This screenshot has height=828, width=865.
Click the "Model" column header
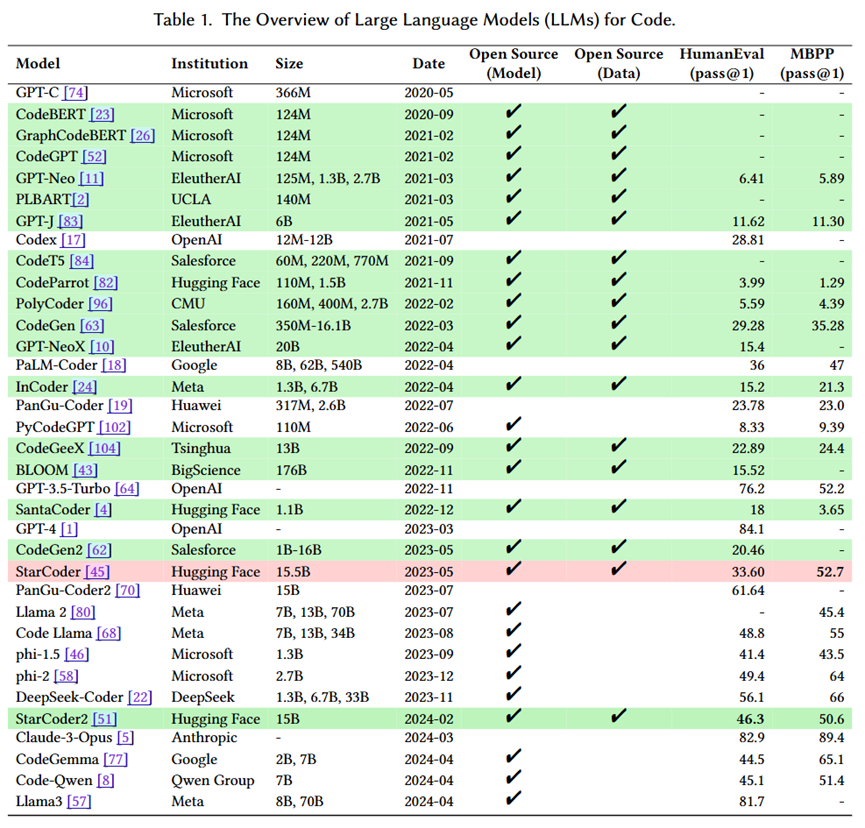[x=38, y=63]
